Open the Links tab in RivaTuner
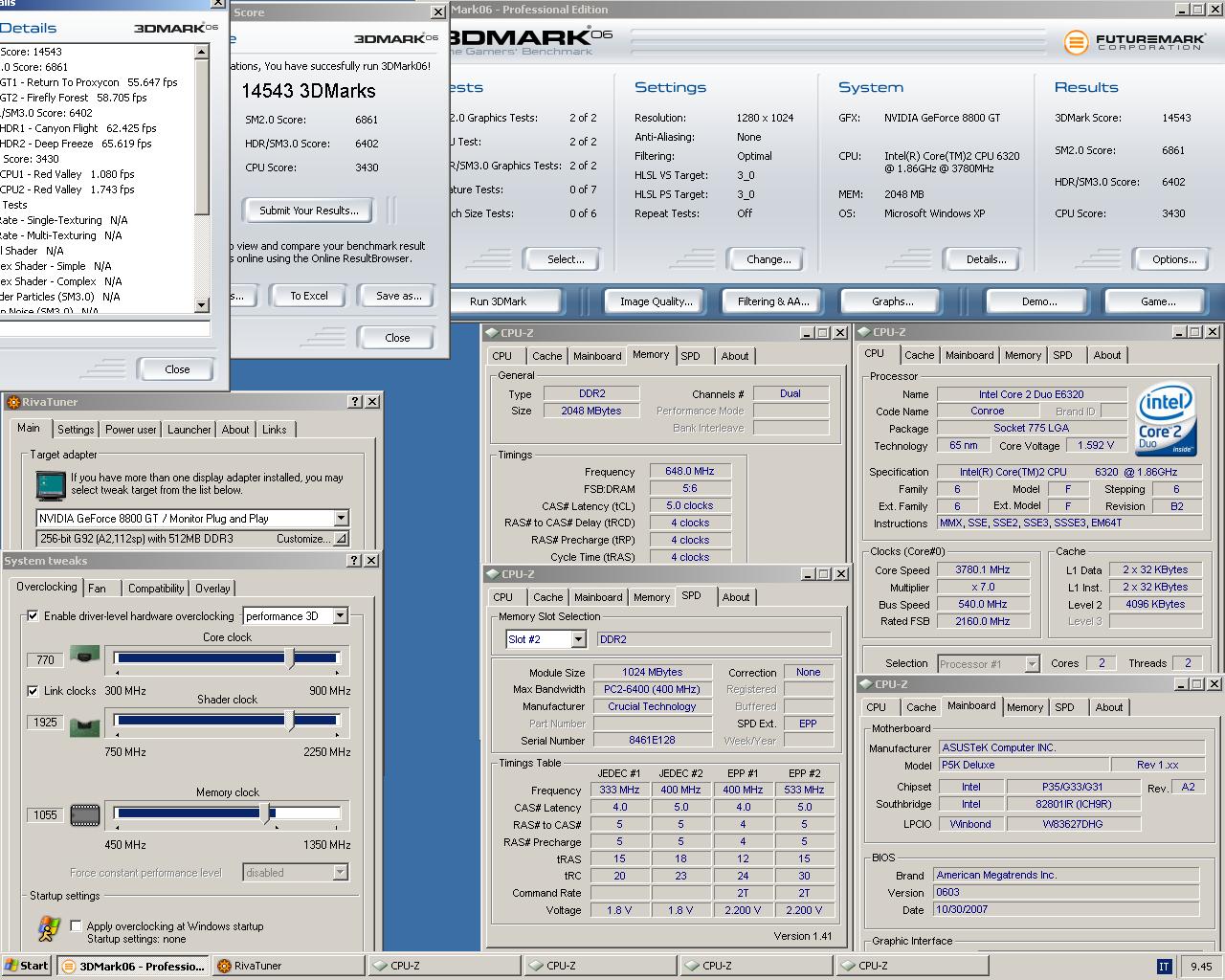This screenshot has height=980, width=1225. tap(275, 430)
